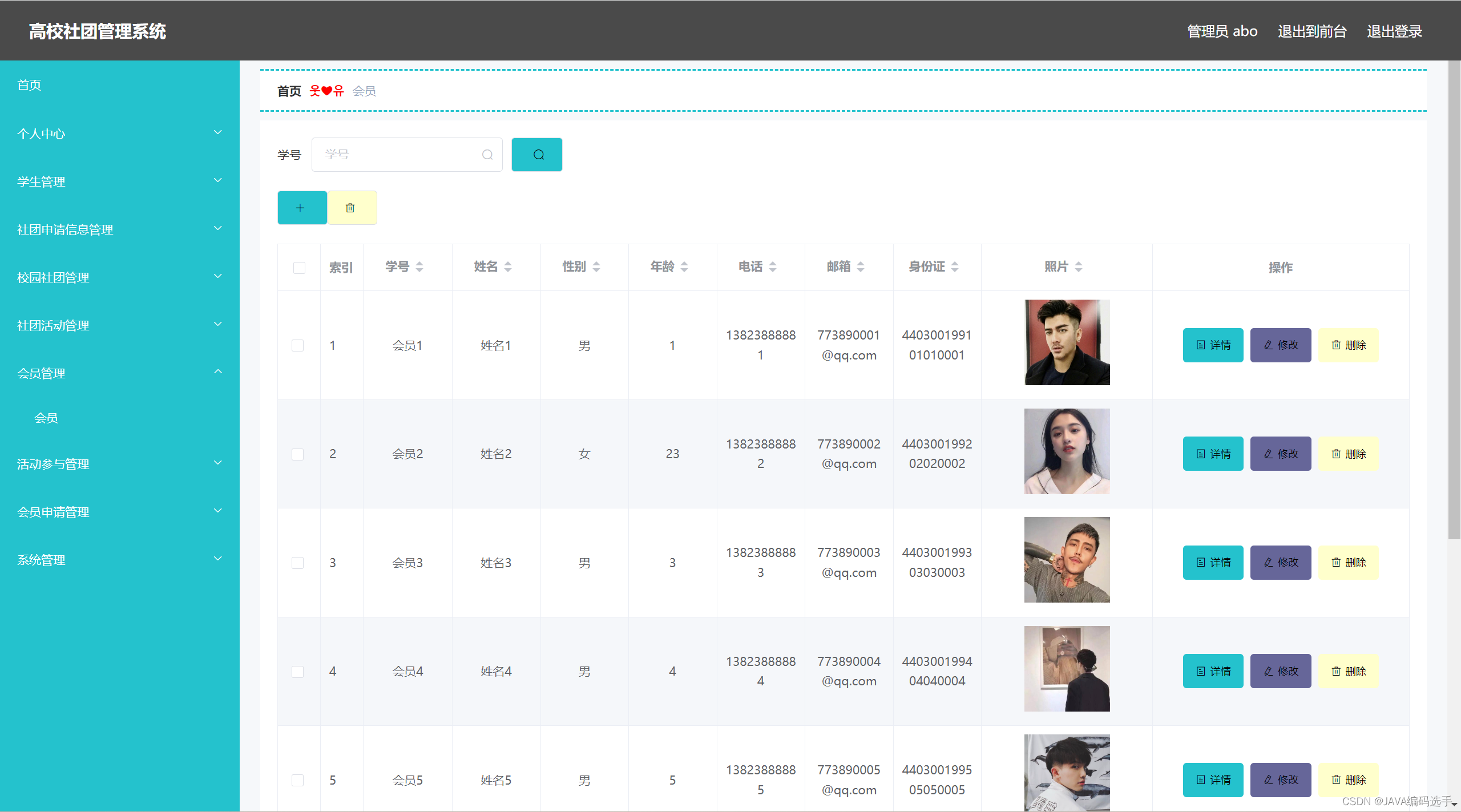Image resolution: width=1461 pixels, height=812 pixels.
Task: Click 删除 button for 会员3 row
Action: (x=1348, y=562)
